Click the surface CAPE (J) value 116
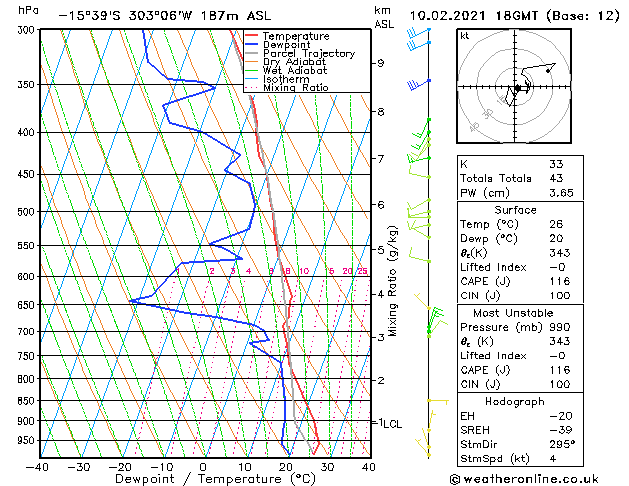 point(560,281)
